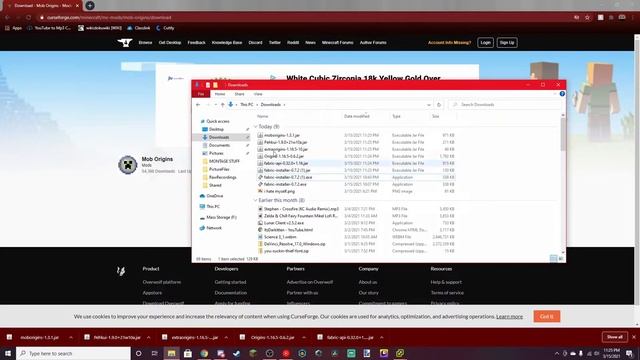Select fabric-installer-0.7.2 (1).exe file

[356, 178]
